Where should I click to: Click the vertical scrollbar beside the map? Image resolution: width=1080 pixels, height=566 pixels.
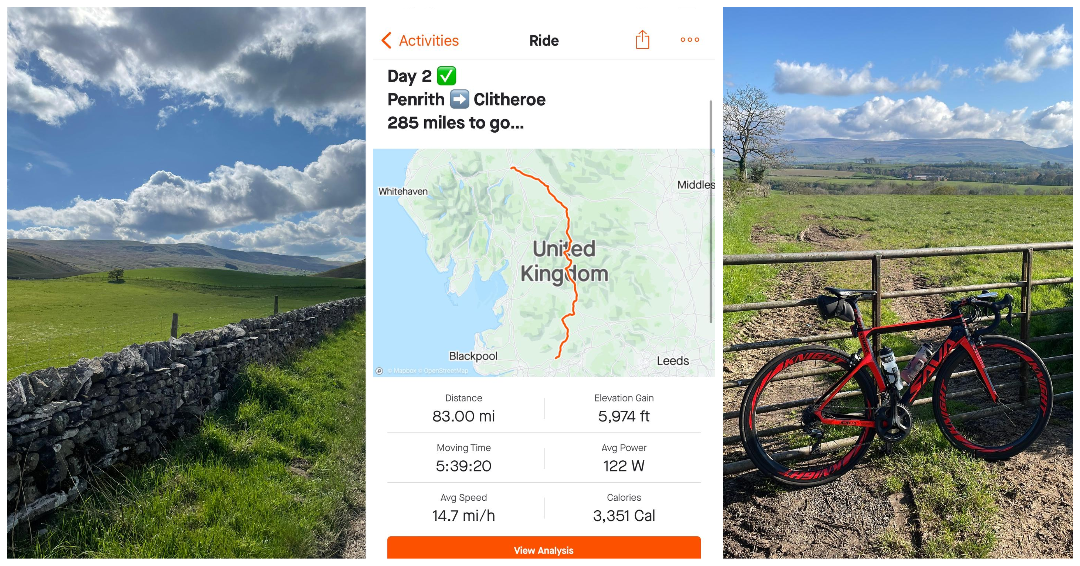711,211
